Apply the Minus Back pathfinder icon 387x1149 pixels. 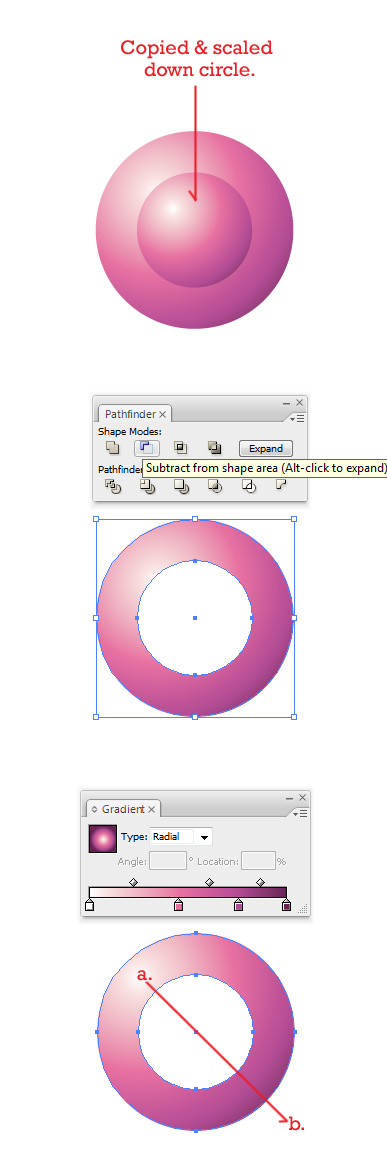click(x=281, y=484)
